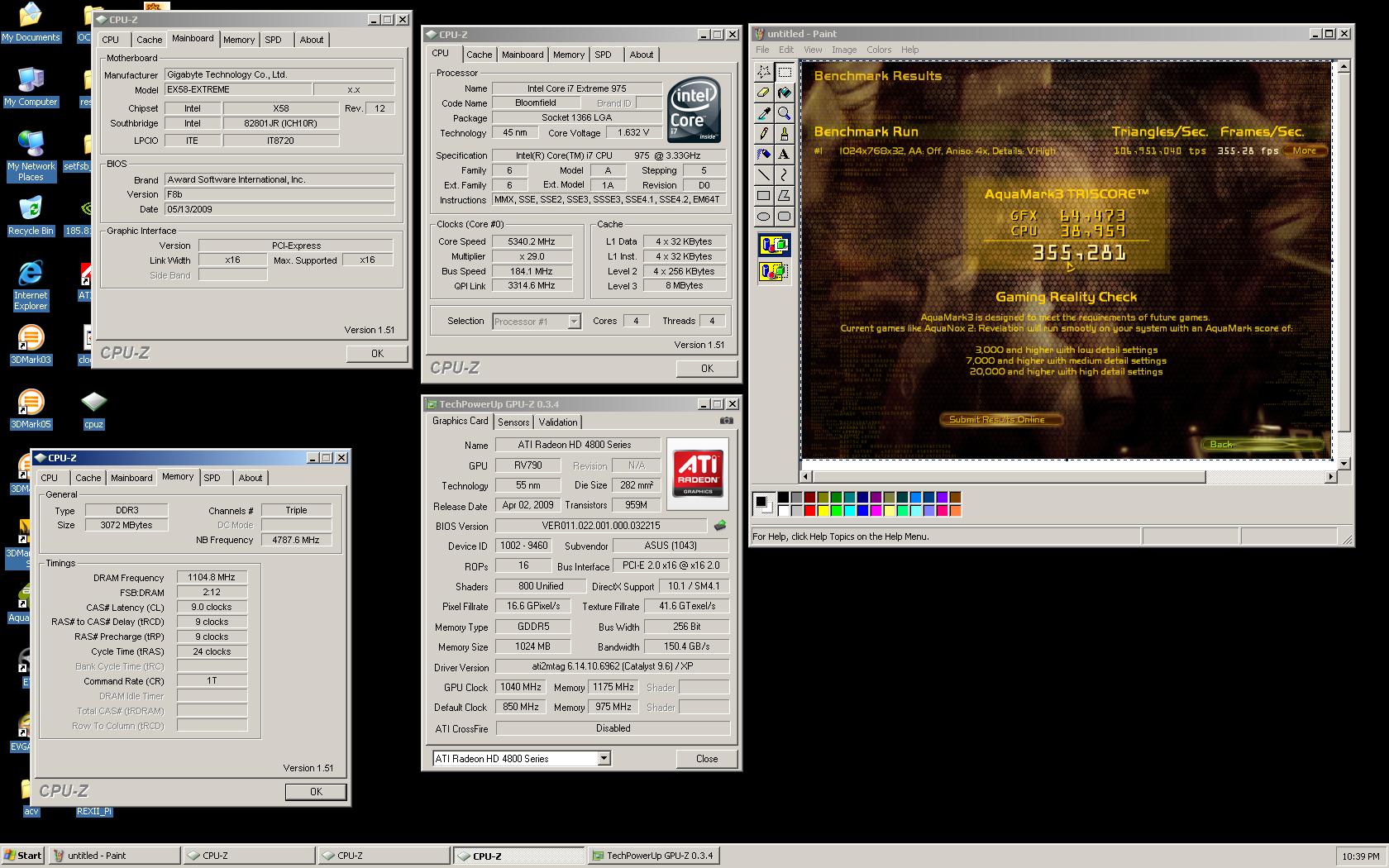Enable opaque selection mode in Paint
Viewport: 1389px width, 868px height.
coord(774,245)
